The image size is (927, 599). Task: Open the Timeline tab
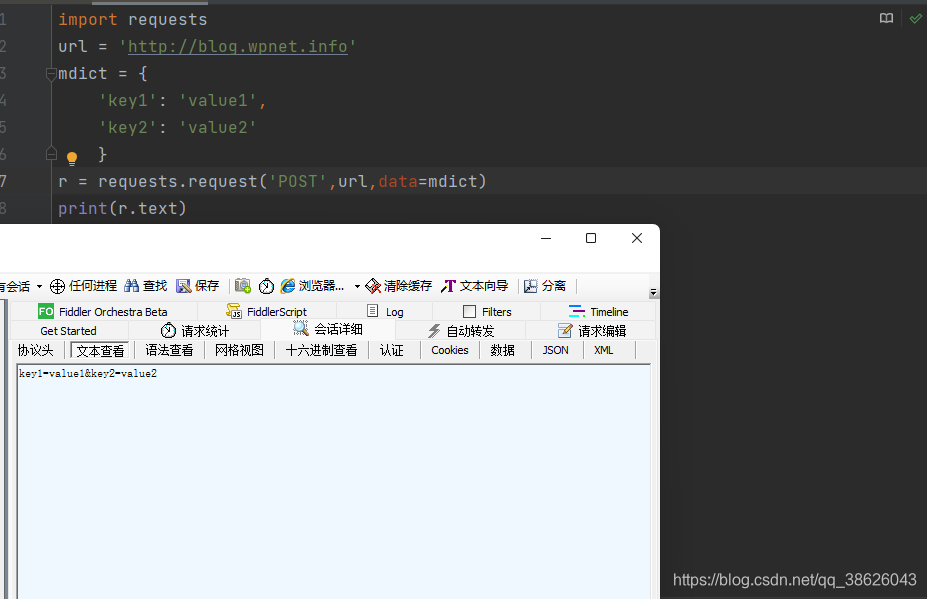pos(598,312)
